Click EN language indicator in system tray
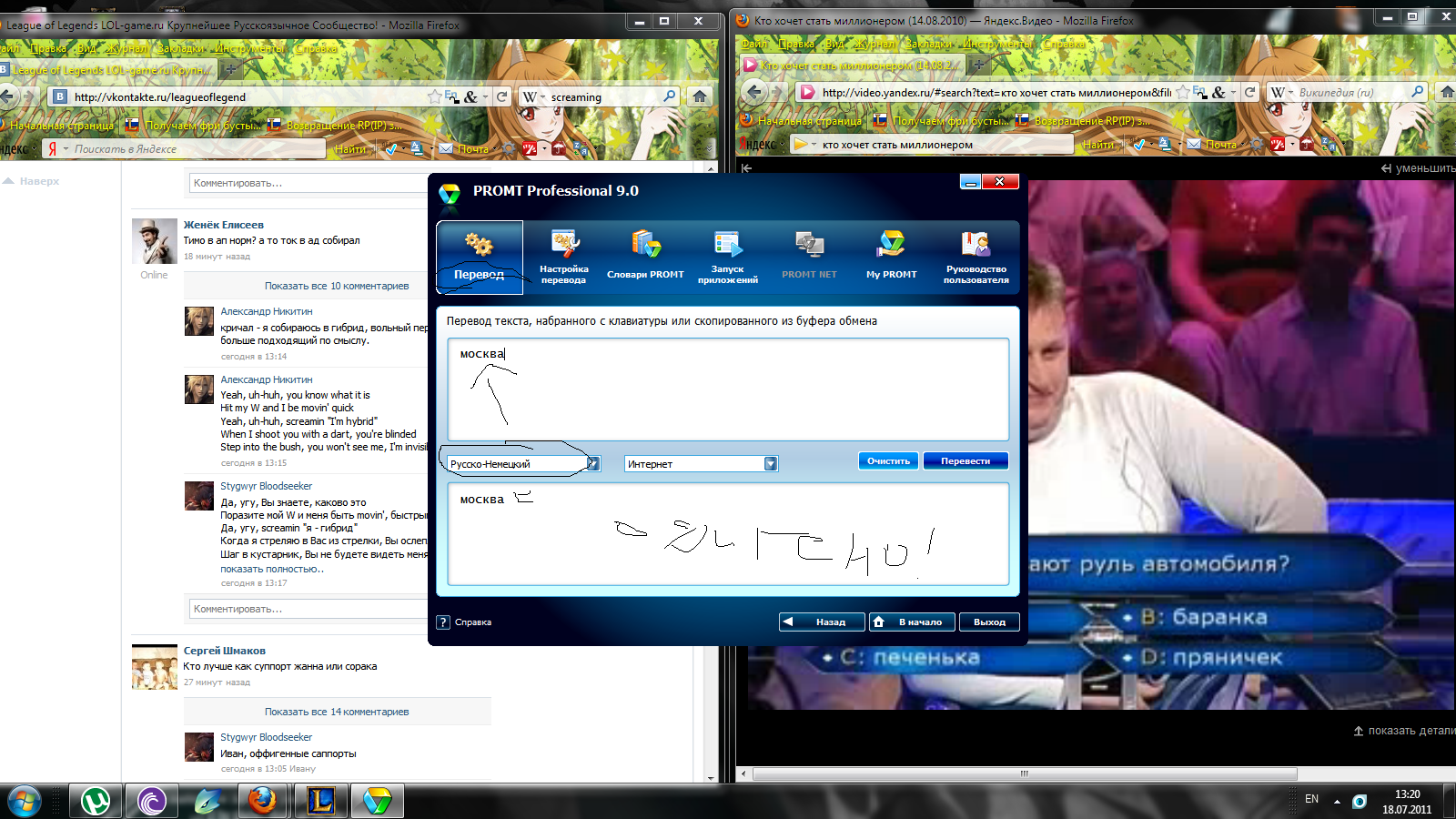This screenshot has height=819, width=1456. click(x=1311, y=799)
